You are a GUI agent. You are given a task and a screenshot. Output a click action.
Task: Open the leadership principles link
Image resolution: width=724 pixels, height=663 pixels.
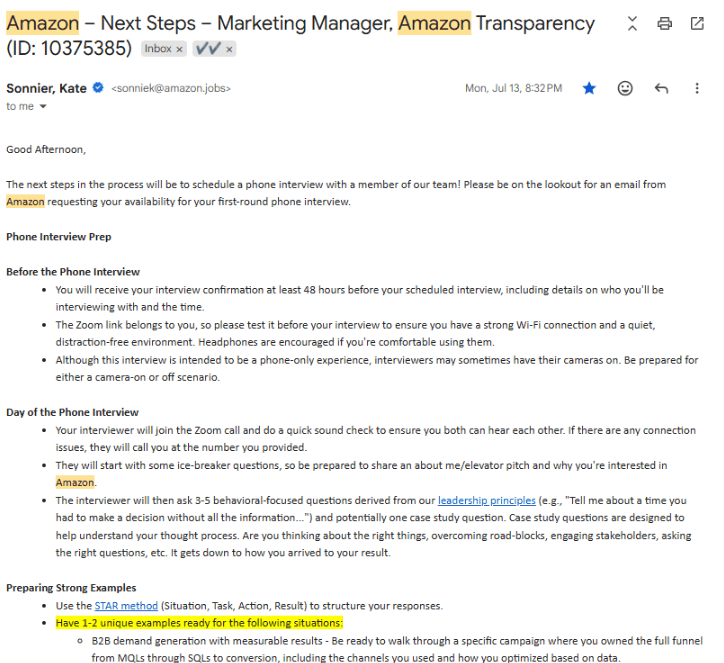click(x=487, y=500)
